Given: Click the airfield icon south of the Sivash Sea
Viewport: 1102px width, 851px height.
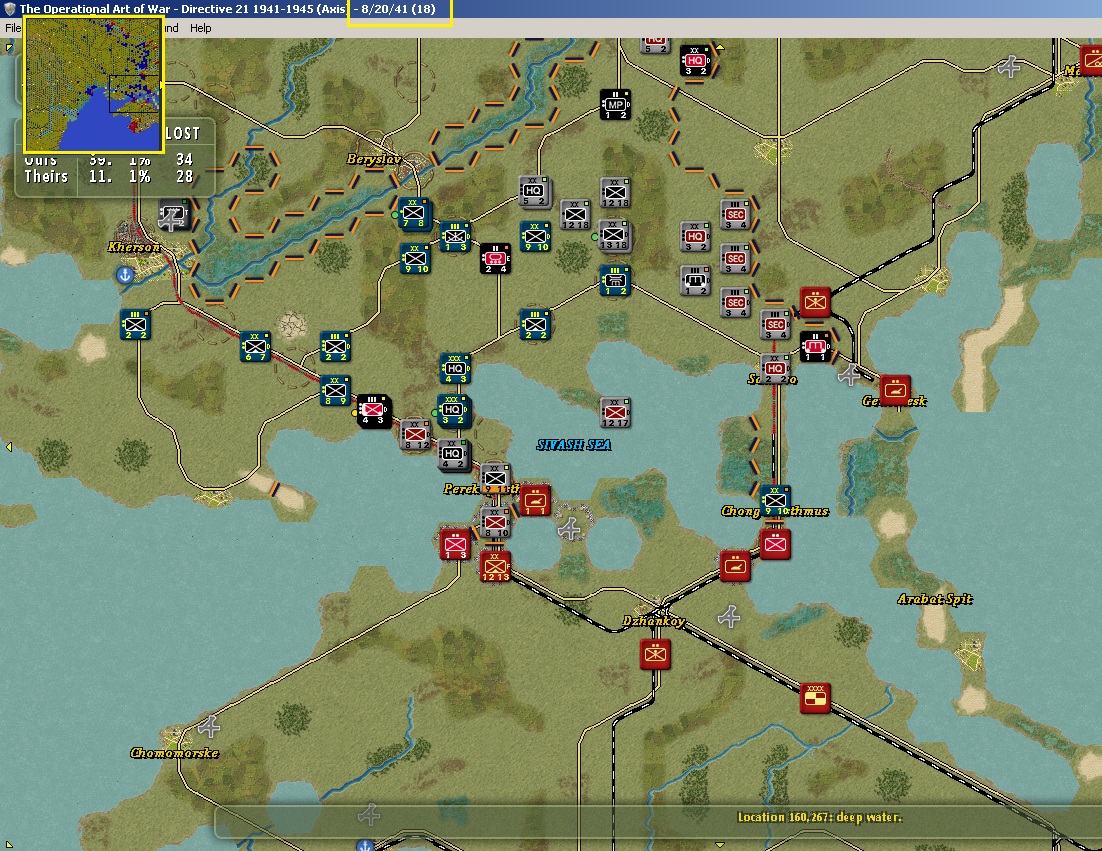Looking at the screenshot, I should pos(570,528).
